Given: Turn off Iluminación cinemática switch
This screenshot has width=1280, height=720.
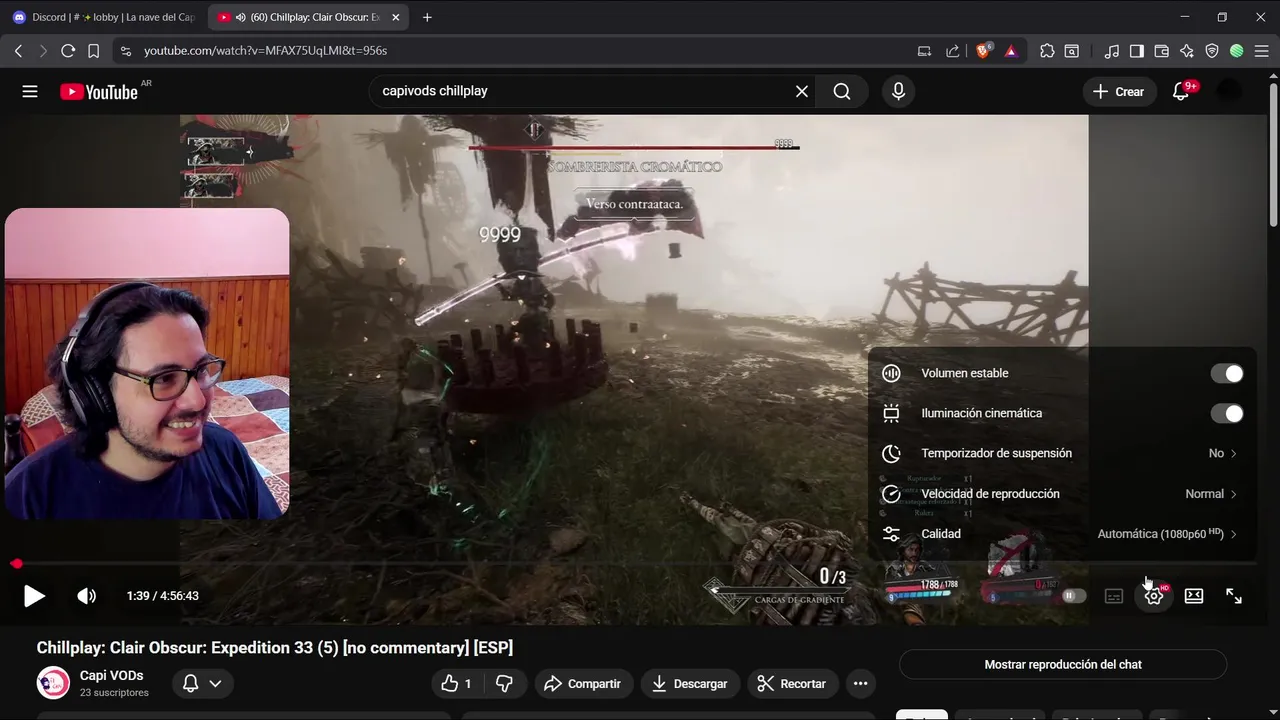Looking at the screenshot, I should pyautogui.click(x=1227, y=413).
